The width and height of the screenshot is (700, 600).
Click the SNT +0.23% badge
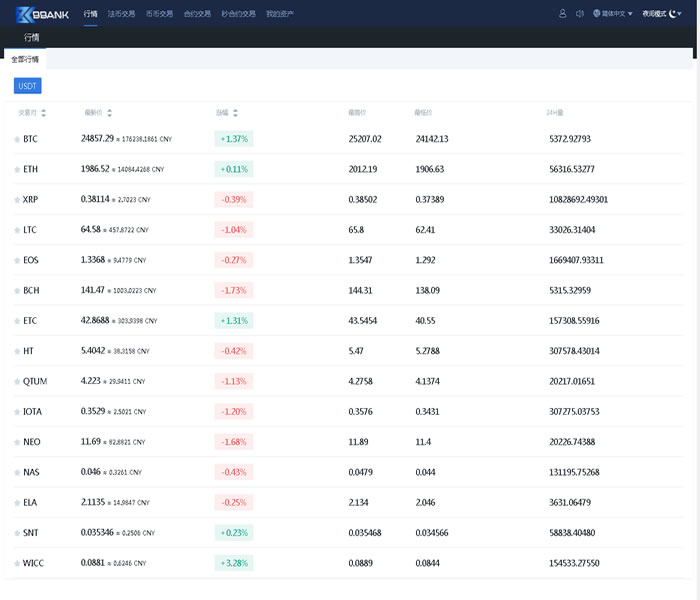tap(234, 533)
